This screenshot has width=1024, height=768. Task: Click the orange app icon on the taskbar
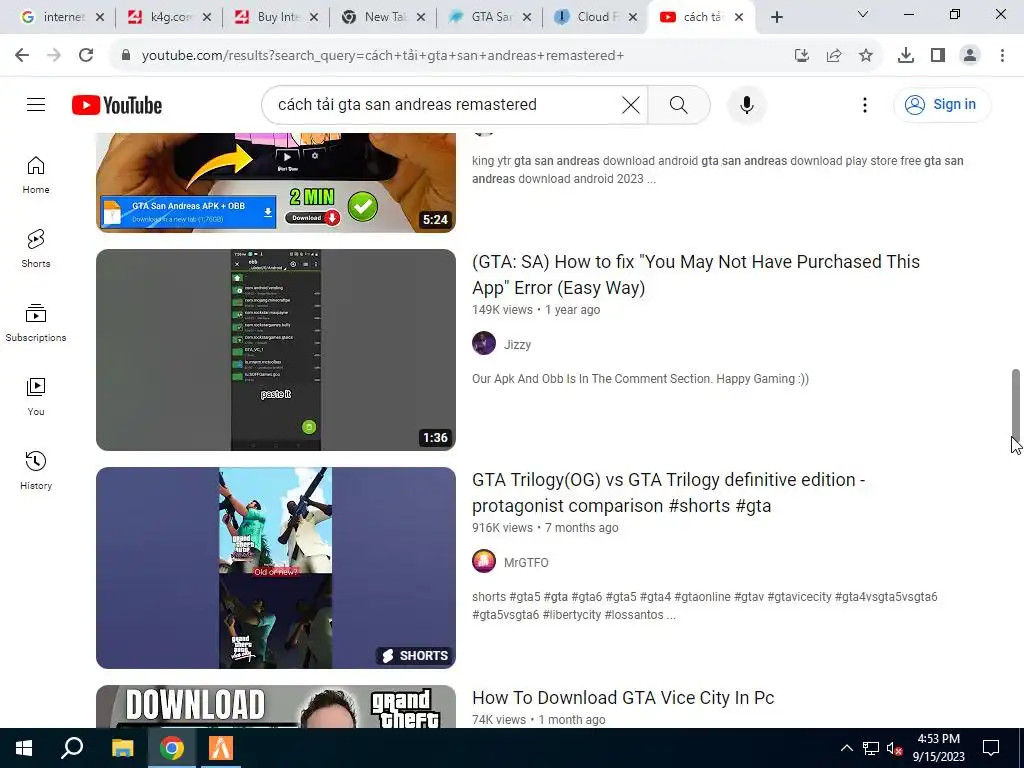point(221,748)
